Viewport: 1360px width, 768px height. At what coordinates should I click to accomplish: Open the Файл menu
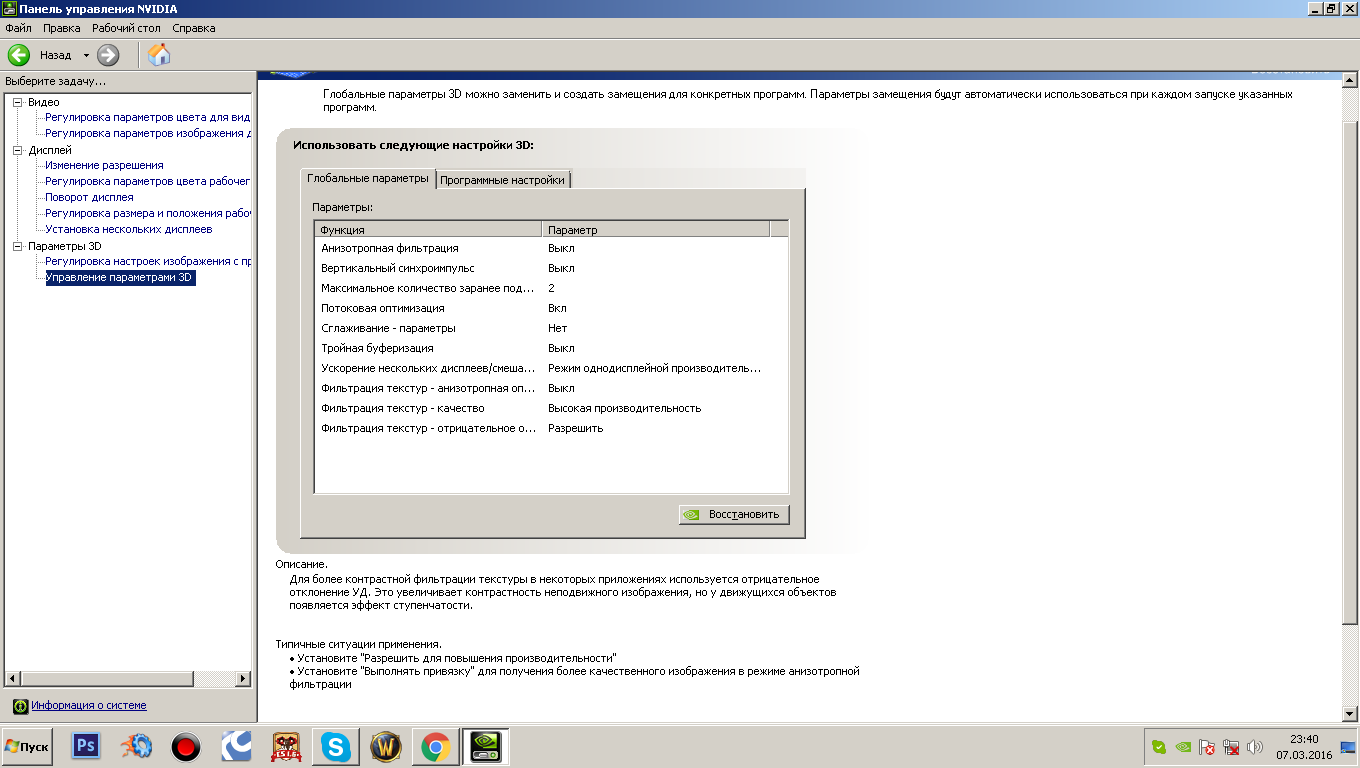pyautogui.click(x=18, y=28)
